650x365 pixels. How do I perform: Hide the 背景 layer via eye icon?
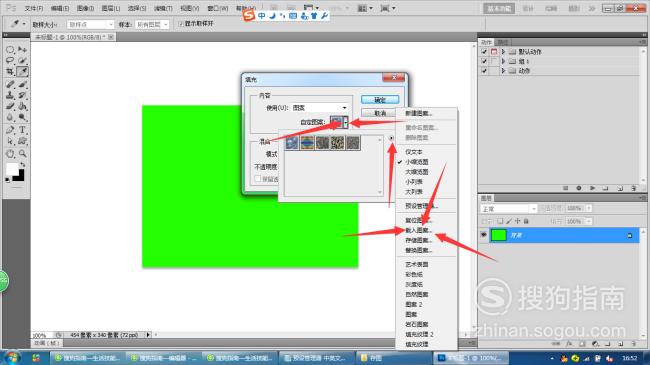point(483,235)
